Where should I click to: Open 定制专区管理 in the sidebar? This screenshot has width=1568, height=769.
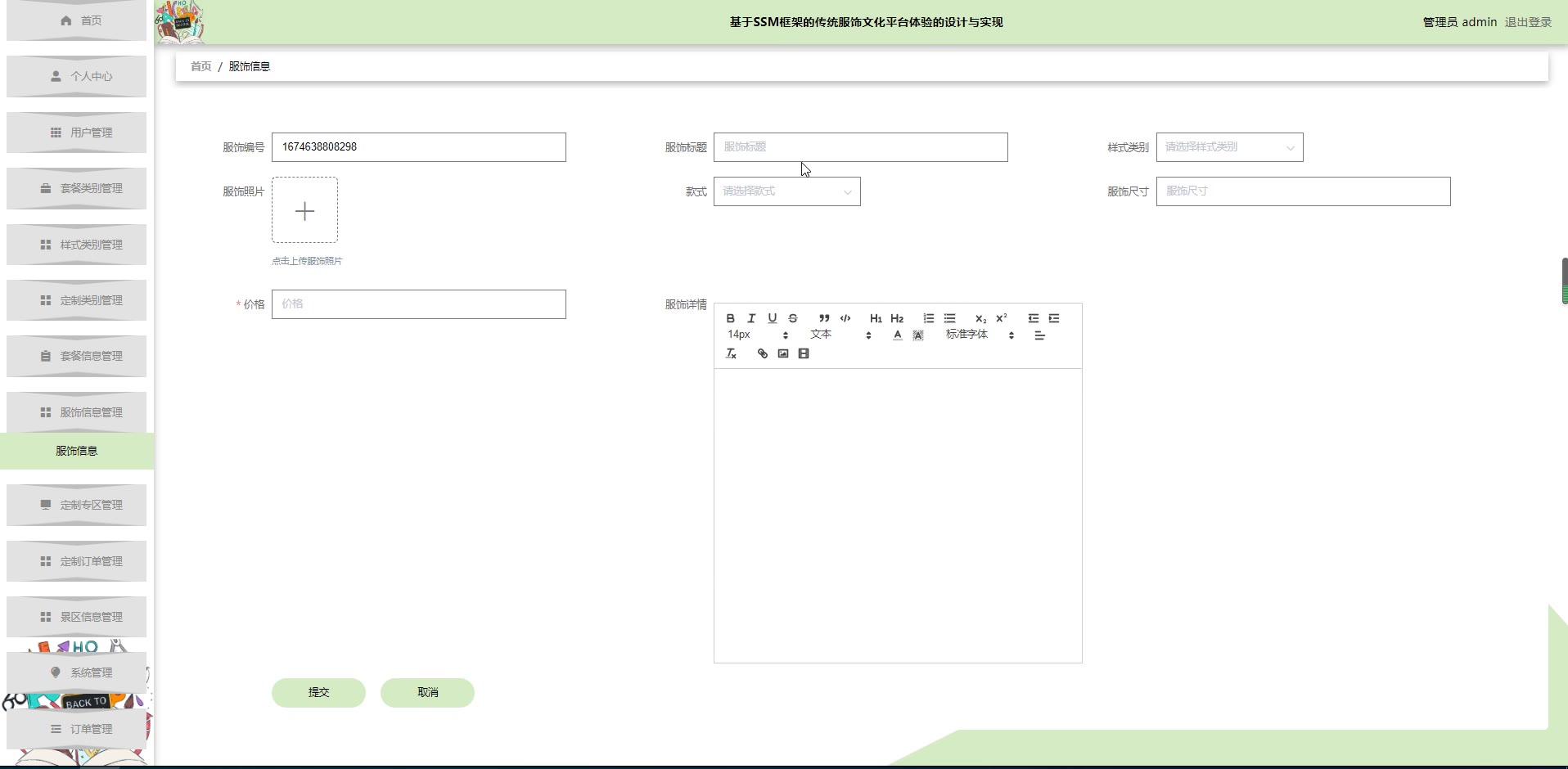tap(77, 505)
